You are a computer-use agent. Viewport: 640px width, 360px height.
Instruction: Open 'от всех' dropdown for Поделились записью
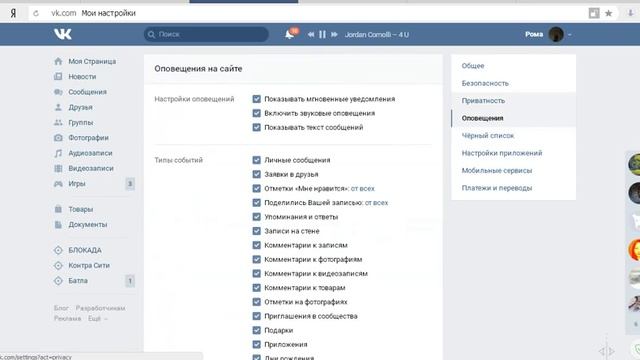(376, 203)
